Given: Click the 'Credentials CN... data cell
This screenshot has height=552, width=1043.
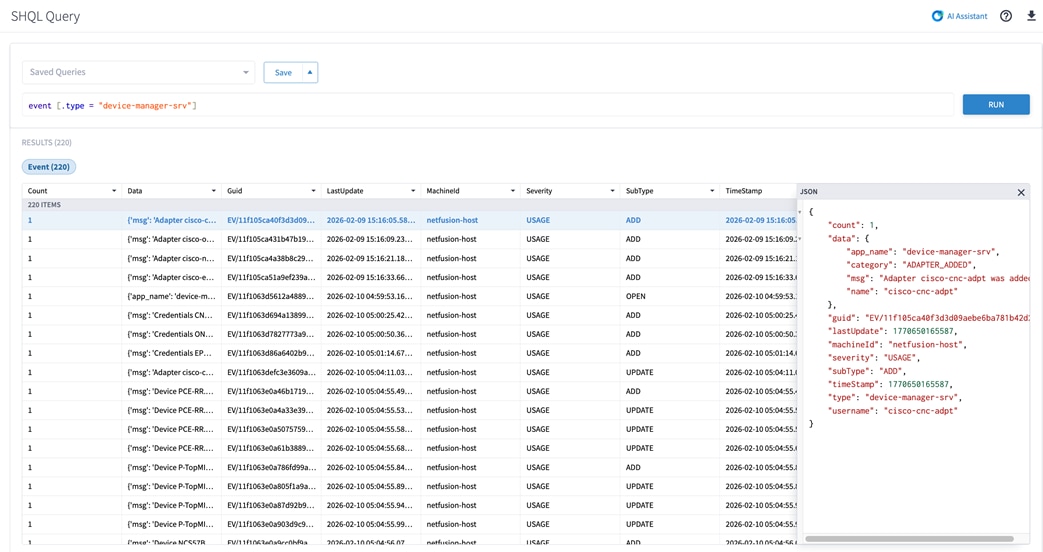Looking at the screenshot, I should tap(170, 315).
